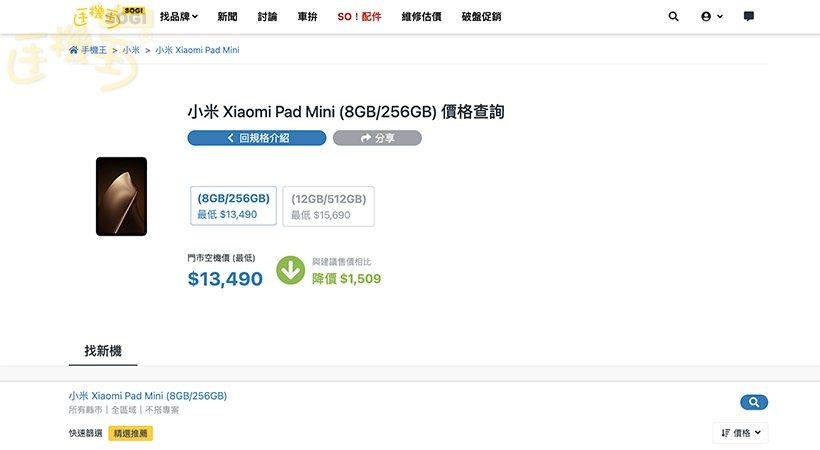This screenshot has width=820, height=450.
Task: Click the green price drop arrow icon
Action: click(290, 270)
